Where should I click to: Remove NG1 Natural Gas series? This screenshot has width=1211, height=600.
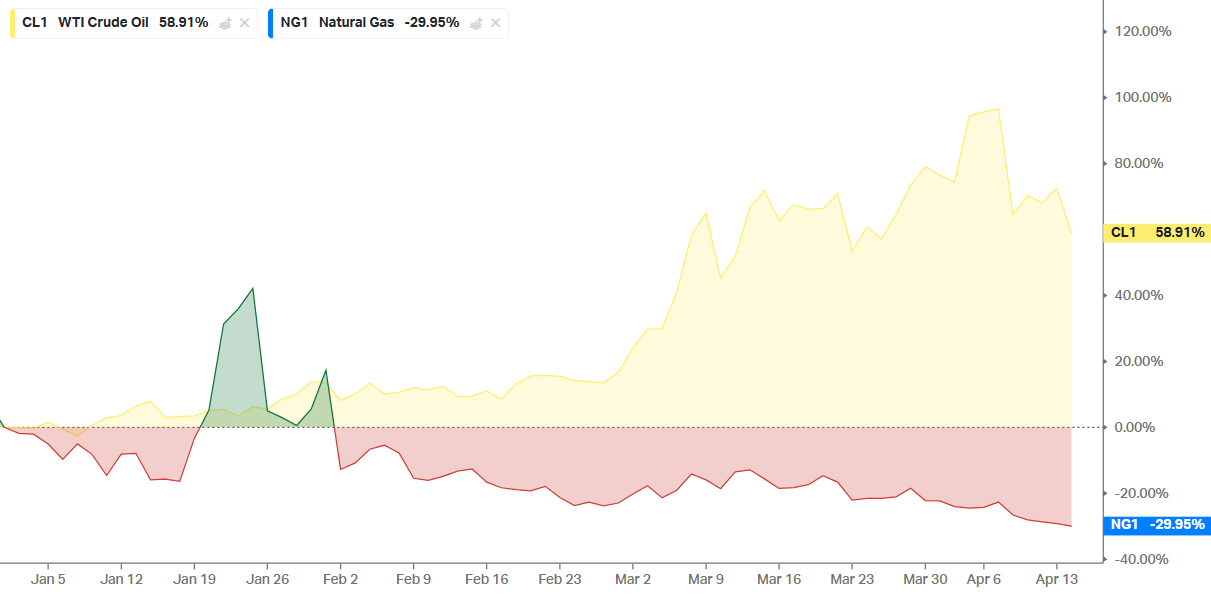496,23
